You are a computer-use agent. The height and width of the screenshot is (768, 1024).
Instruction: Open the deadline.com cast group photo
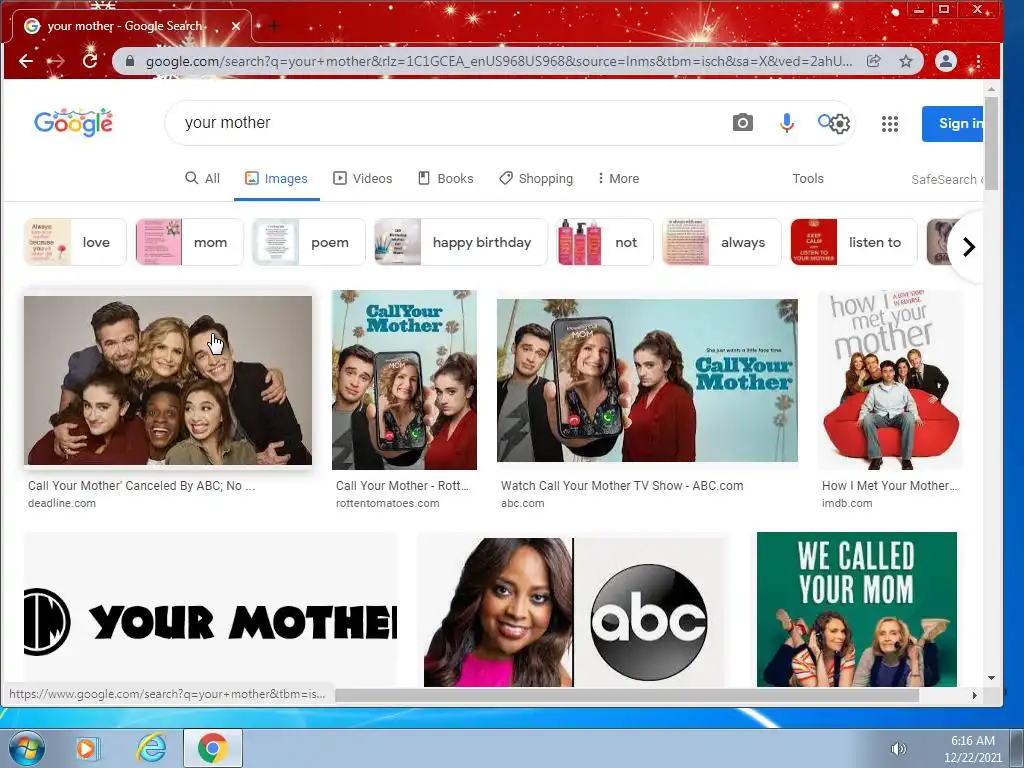[168, 380]
